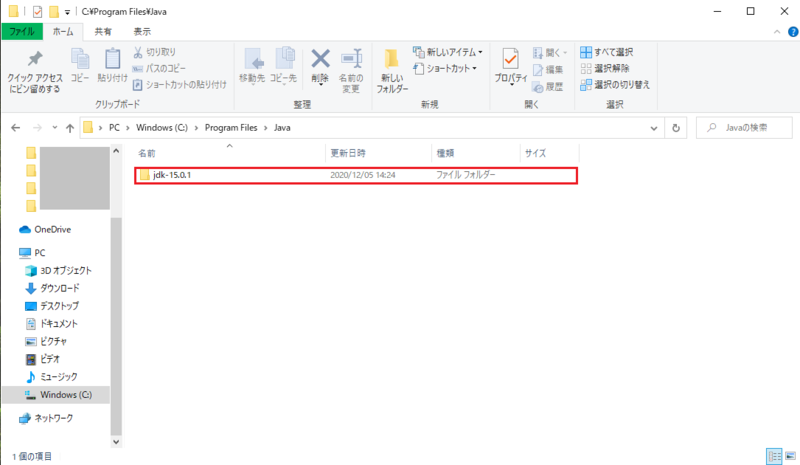Click navigation pane scrollbar down arrow
The image size is (800, 465).
click(116, 442)
